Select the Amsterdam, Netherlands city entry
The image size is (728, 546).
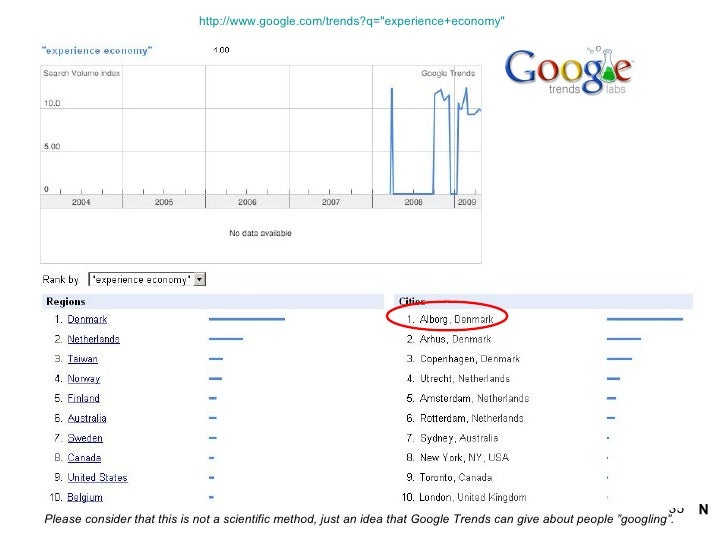474,398
